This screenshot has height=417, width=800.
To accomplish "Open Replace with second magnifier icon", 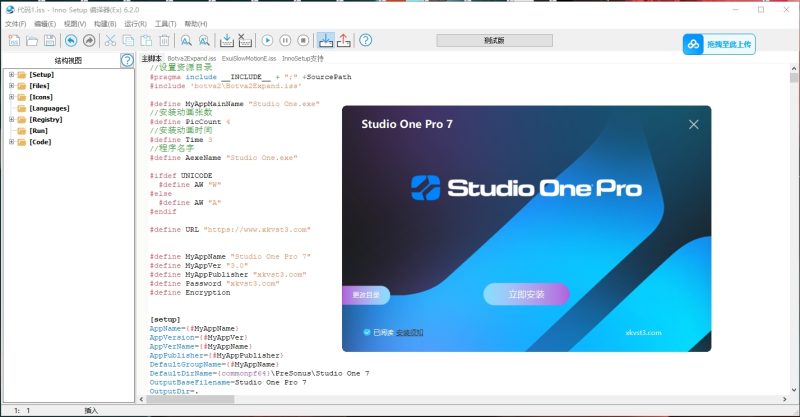I will (x=204, y=40).
